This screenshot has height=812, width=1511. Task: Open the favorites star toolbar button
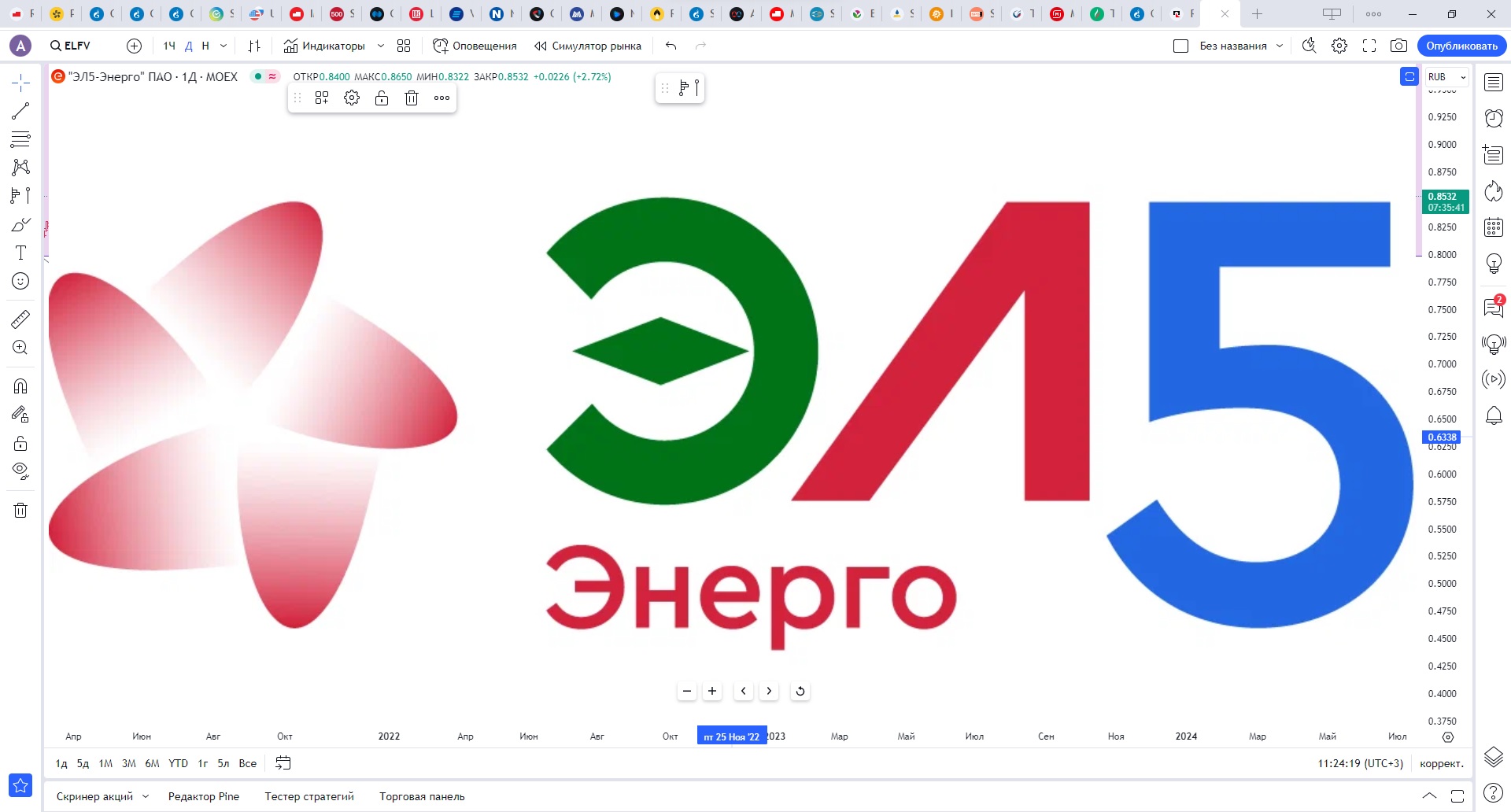(x=20, y=784)
